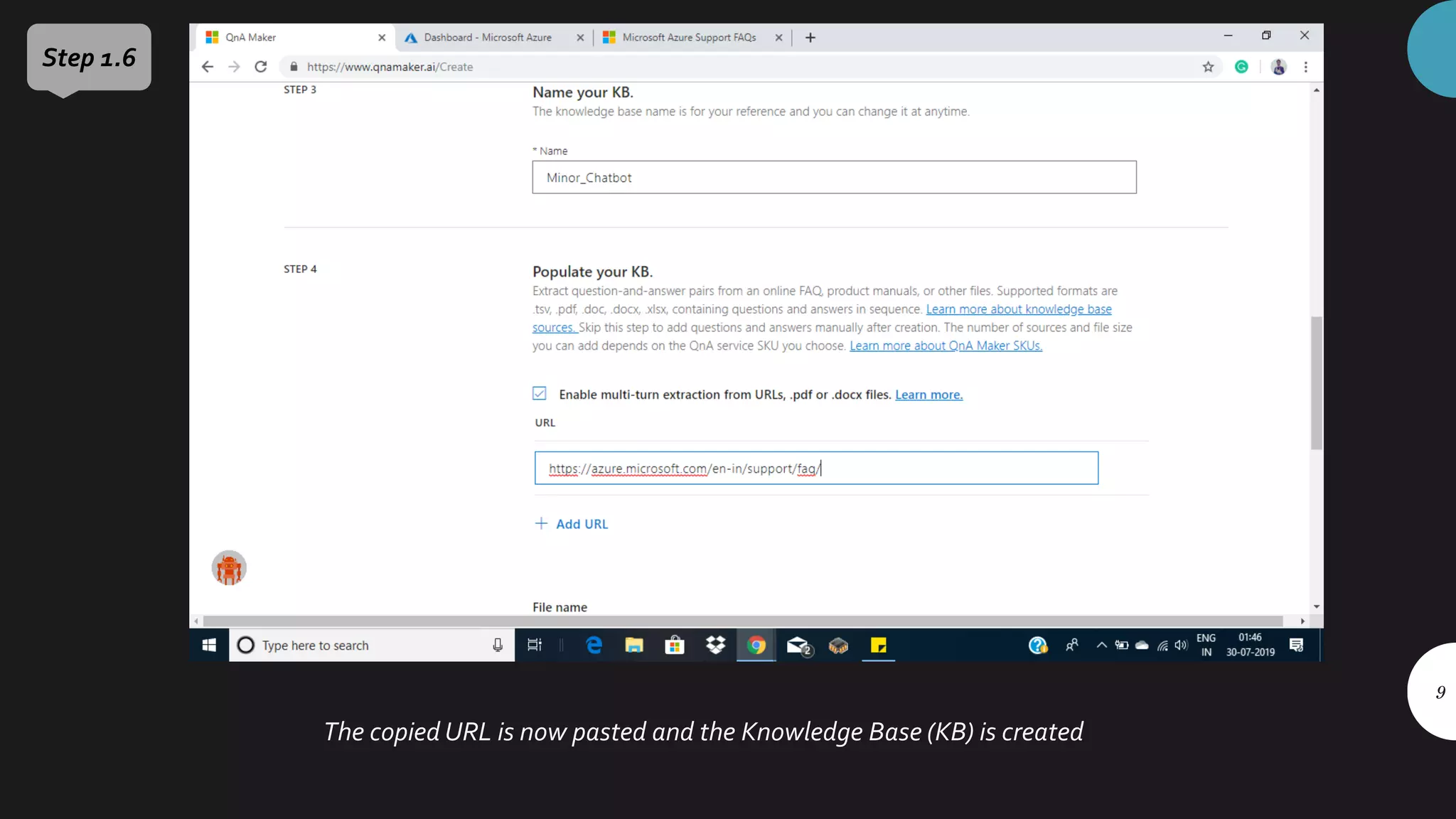The image size is (1456, 819).
Task: Click the KB Name input field
Action: coord(834,177)
